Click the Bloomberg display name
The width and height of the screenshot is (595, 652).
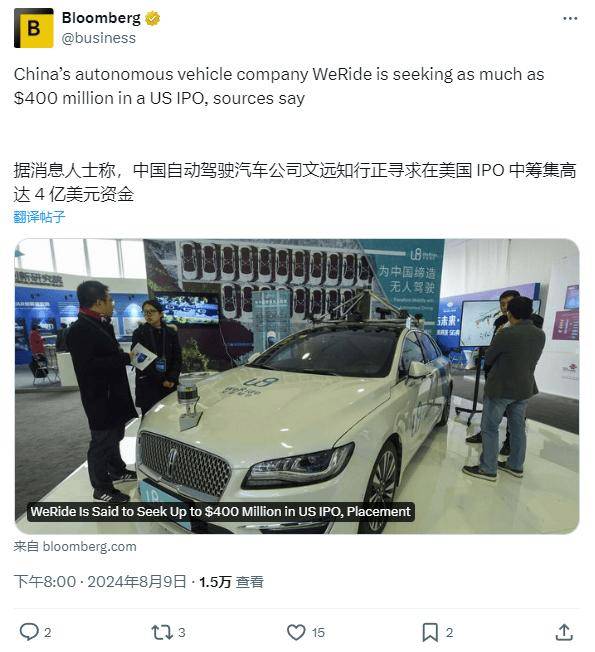click(101, 18)
